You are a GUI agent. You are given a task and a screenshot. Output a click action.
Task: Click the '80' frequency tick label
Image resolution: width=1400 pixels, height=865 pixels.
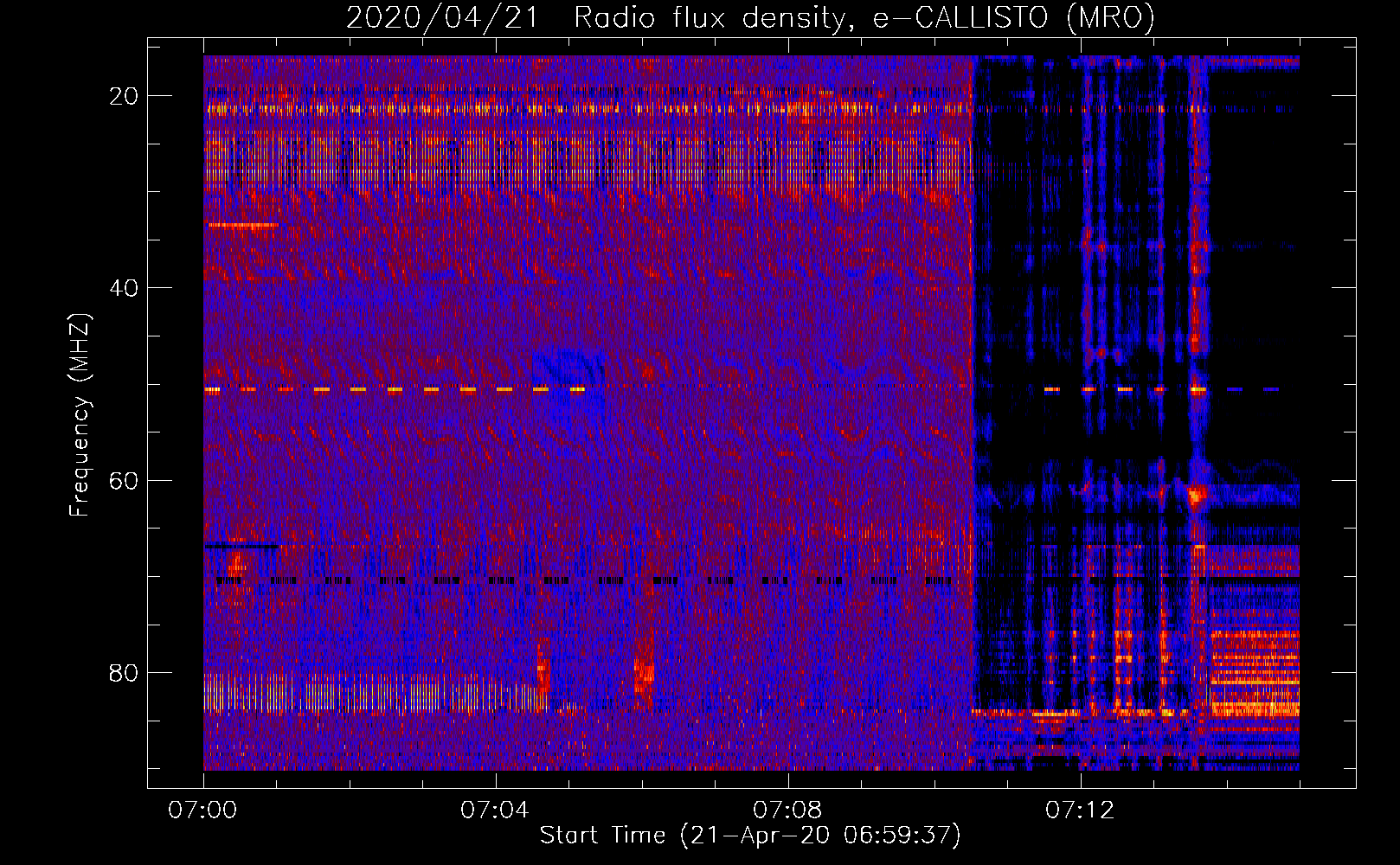point(124,672)
